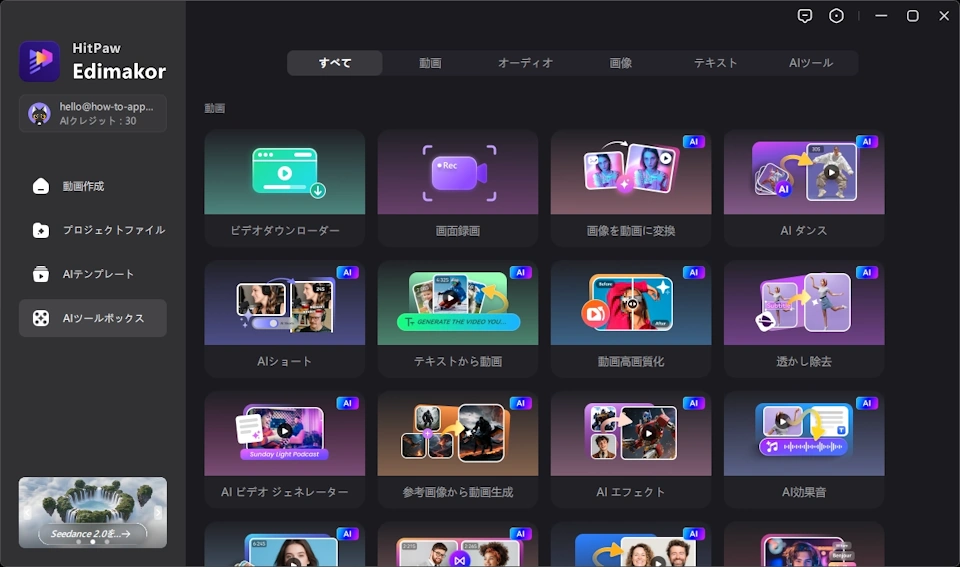Launch the 参考画像から動画生成 tool

[458, 449]
